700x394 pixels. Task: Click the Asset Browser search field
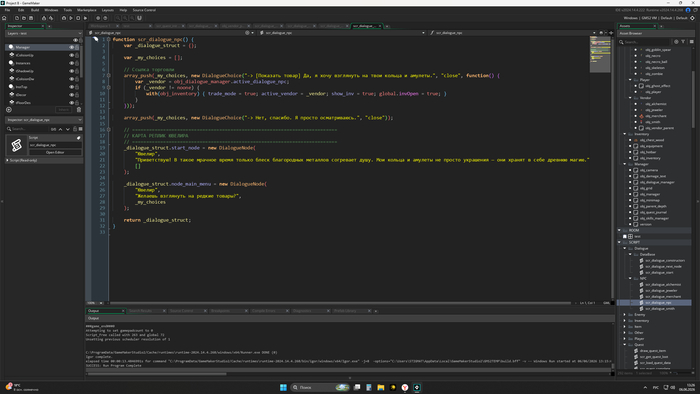click(645, 41)
